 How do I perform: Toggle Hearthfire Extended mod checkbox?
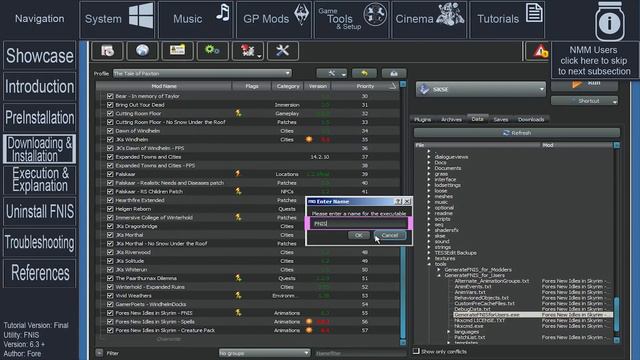coord(110,200)
